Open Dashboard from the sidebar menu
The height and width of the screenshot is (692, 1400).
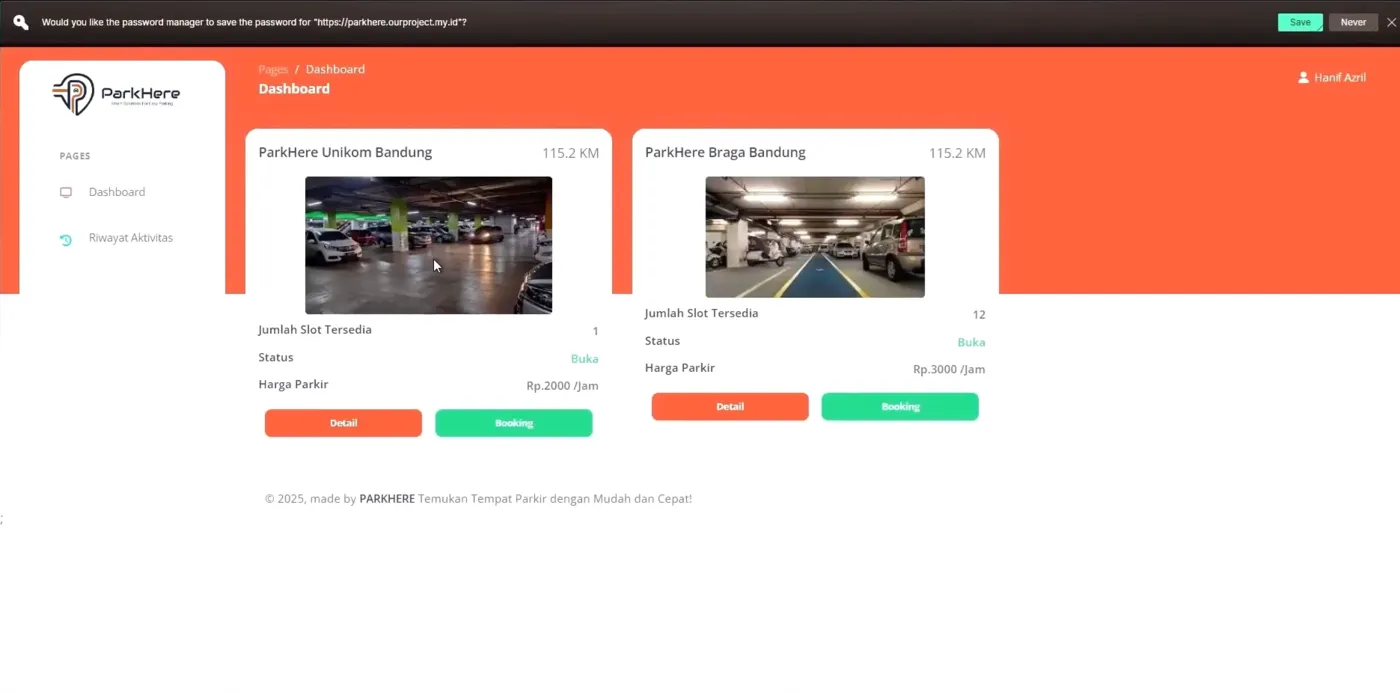pos(117,192)
